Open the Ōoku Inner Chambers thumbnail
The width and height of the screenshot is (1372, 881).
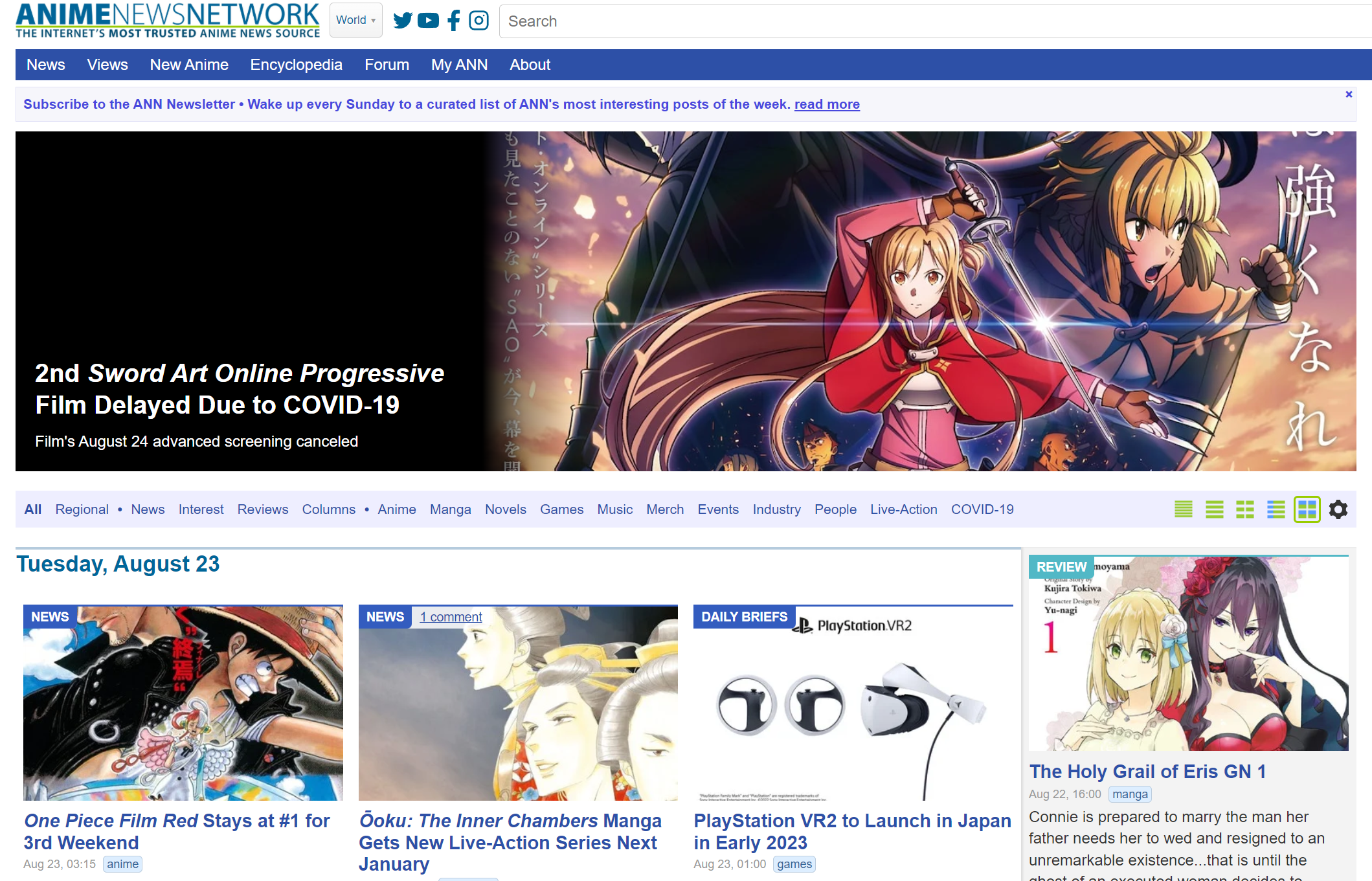[518, 703]
